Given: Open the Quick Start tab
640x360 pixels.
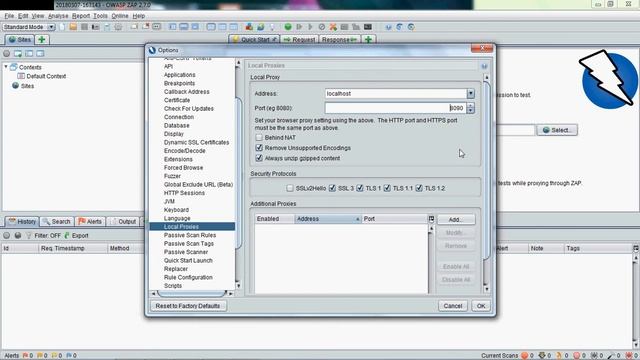Looking at the screenshot, I should point(254,40).
